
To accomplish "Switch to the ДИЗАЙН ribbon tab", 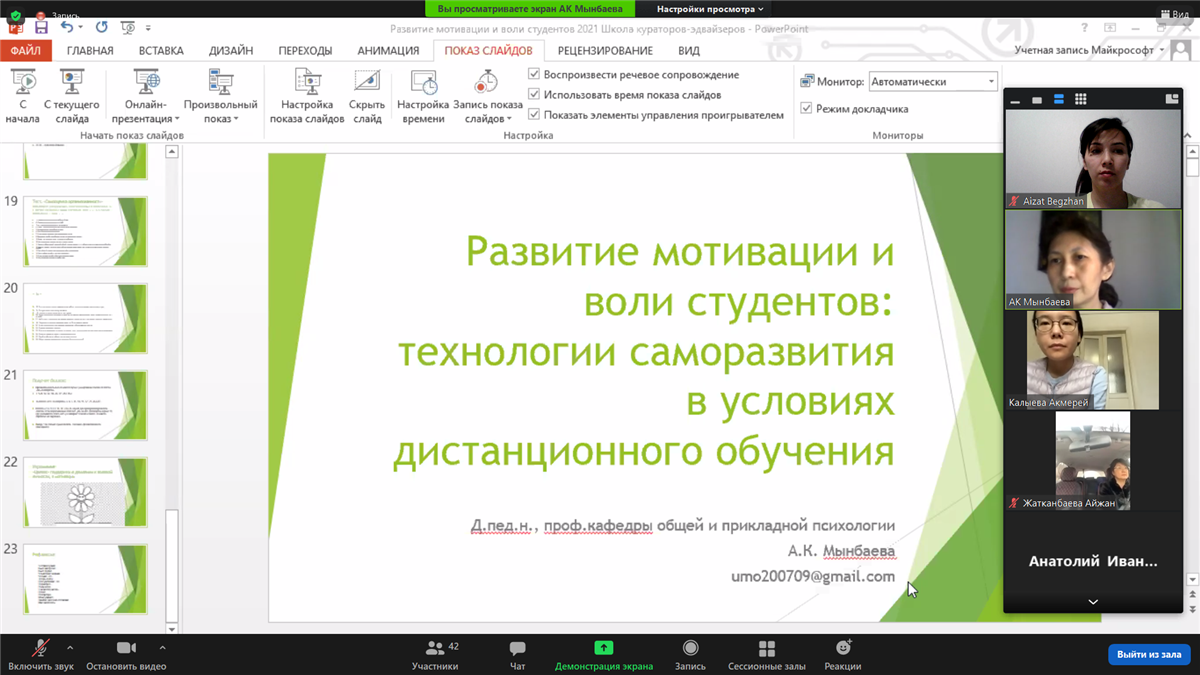I will point(231,51).
